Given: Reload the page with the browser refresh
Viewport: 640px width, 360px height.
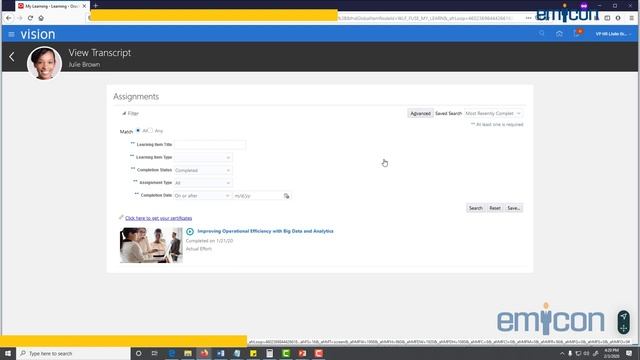Looking at the screenshot, I should [x=30, y=18].
